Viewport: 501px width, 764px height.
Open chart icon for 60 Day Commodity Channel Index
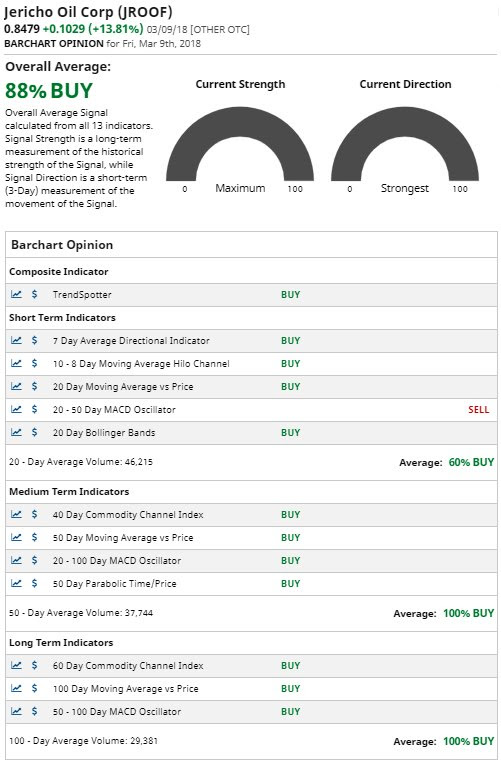(17, 665)
